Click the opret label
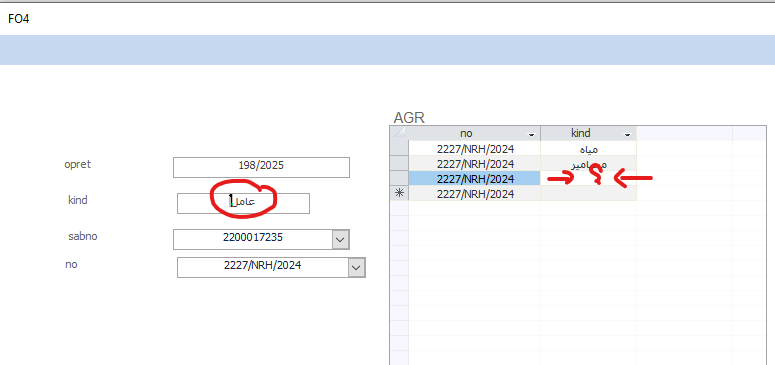 coord(78,164)
